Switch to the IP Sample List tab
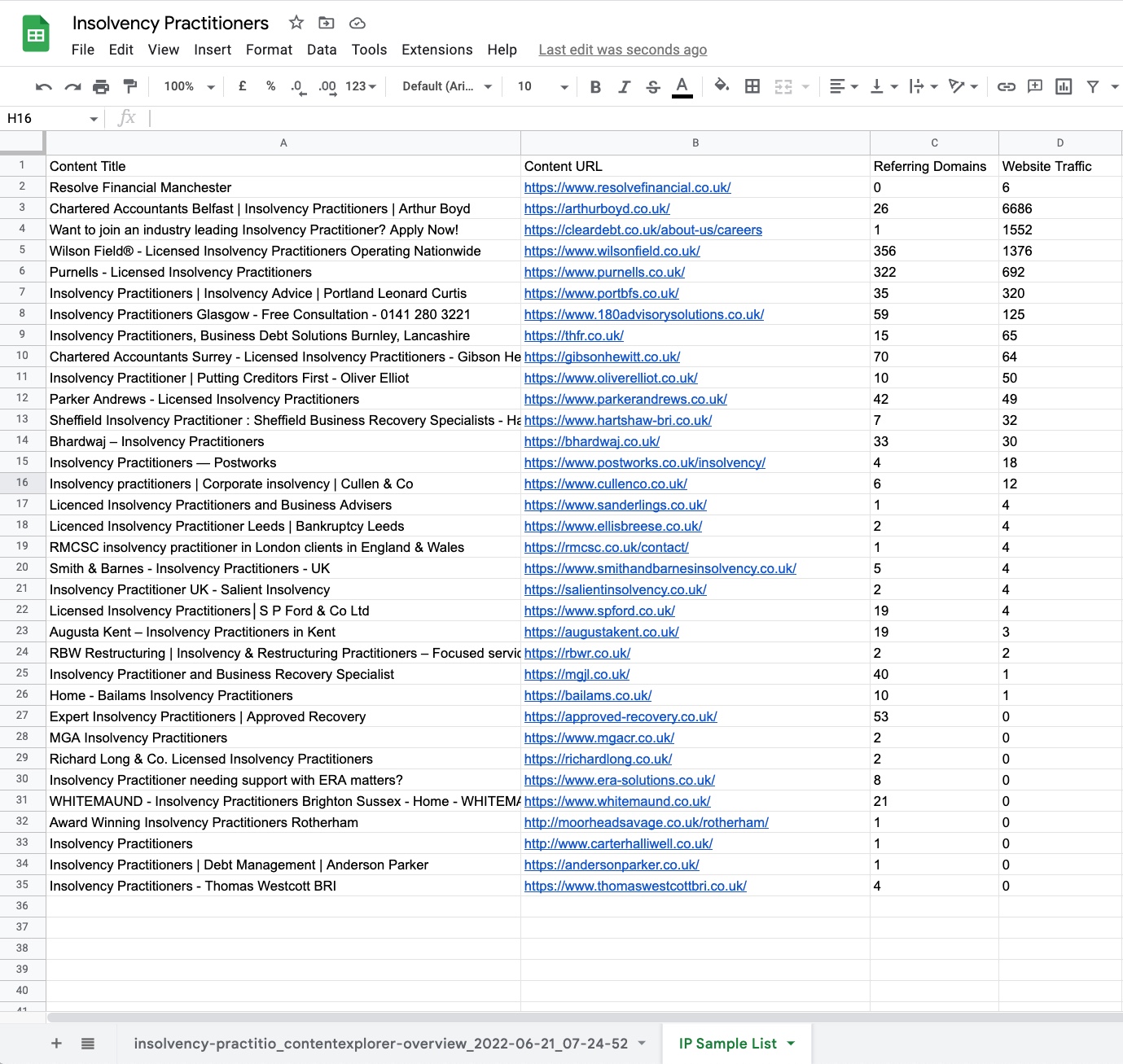1123x1064 pixels. click(729, 1043)
